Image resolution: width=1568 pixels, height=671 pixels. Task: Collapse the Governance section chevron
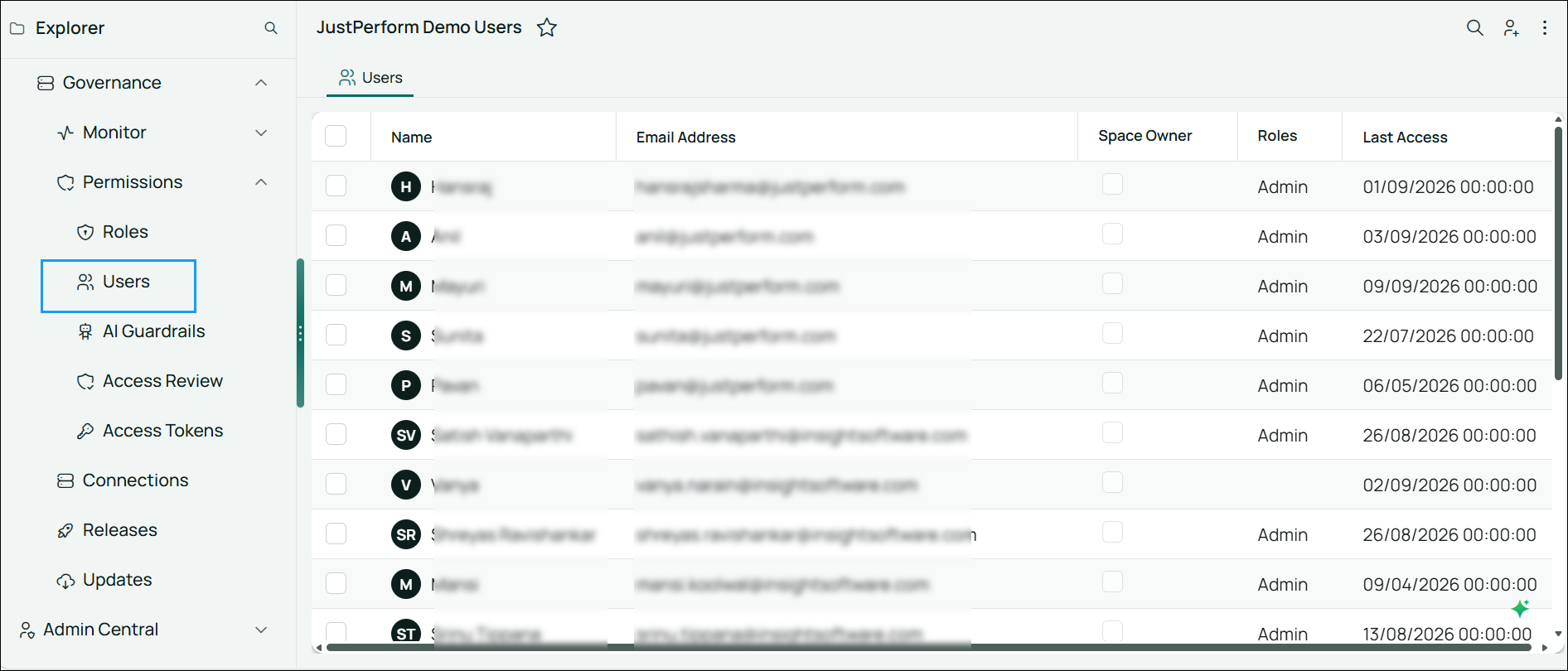(261, 83)
